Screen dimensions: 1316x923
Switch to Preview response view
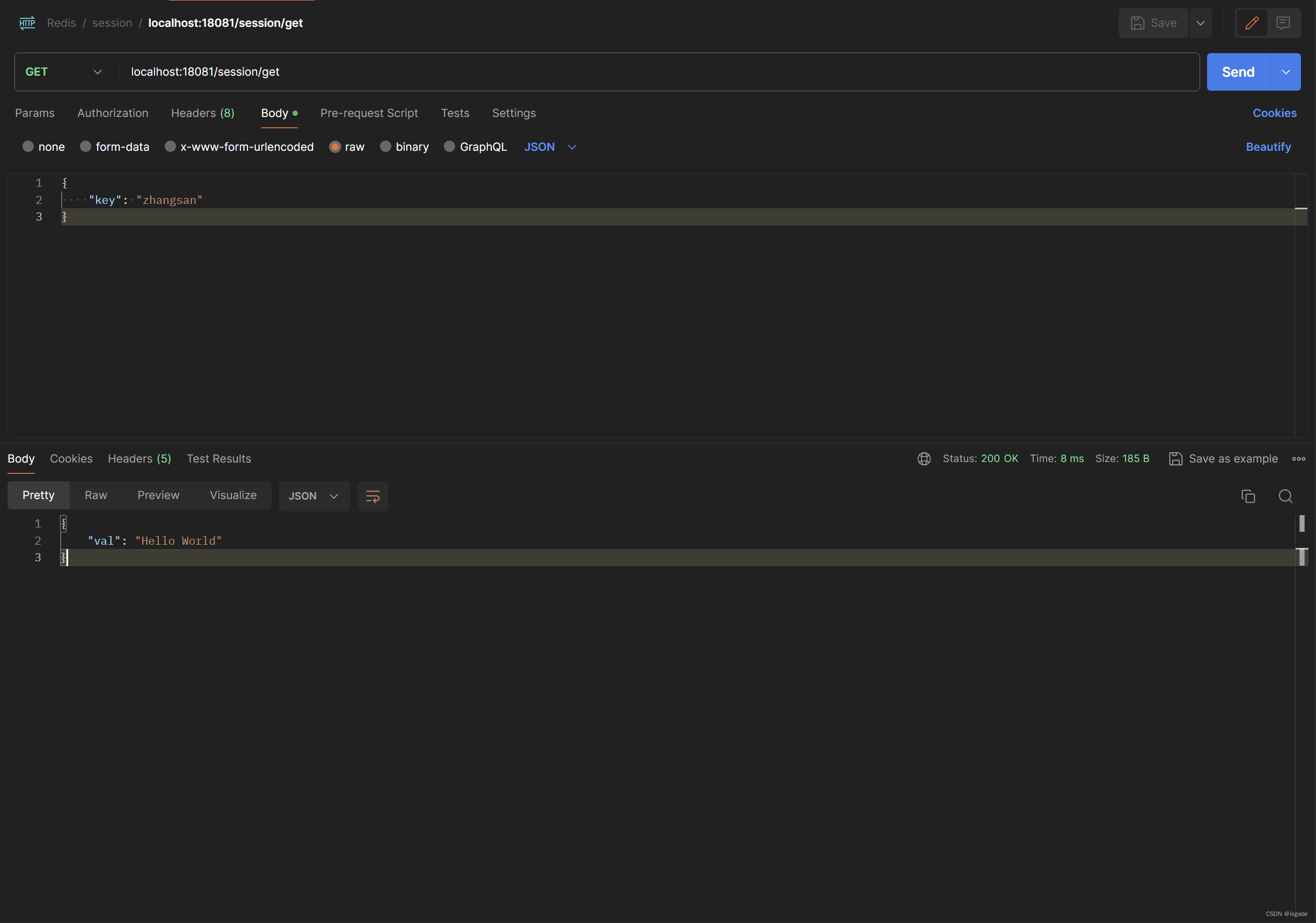(158, 495)
